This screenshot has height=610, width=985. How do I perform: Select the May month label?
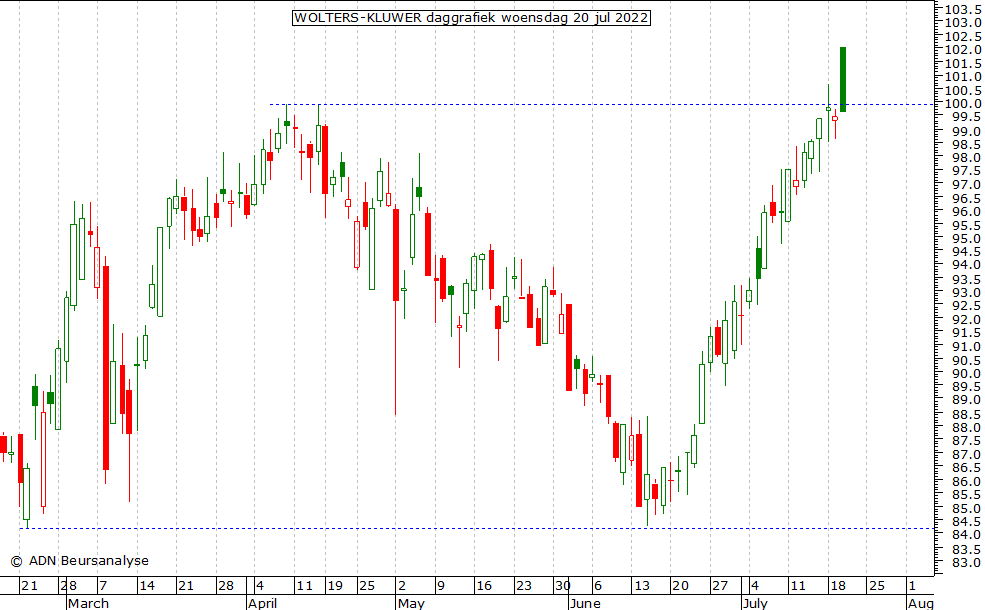(411, 603)
